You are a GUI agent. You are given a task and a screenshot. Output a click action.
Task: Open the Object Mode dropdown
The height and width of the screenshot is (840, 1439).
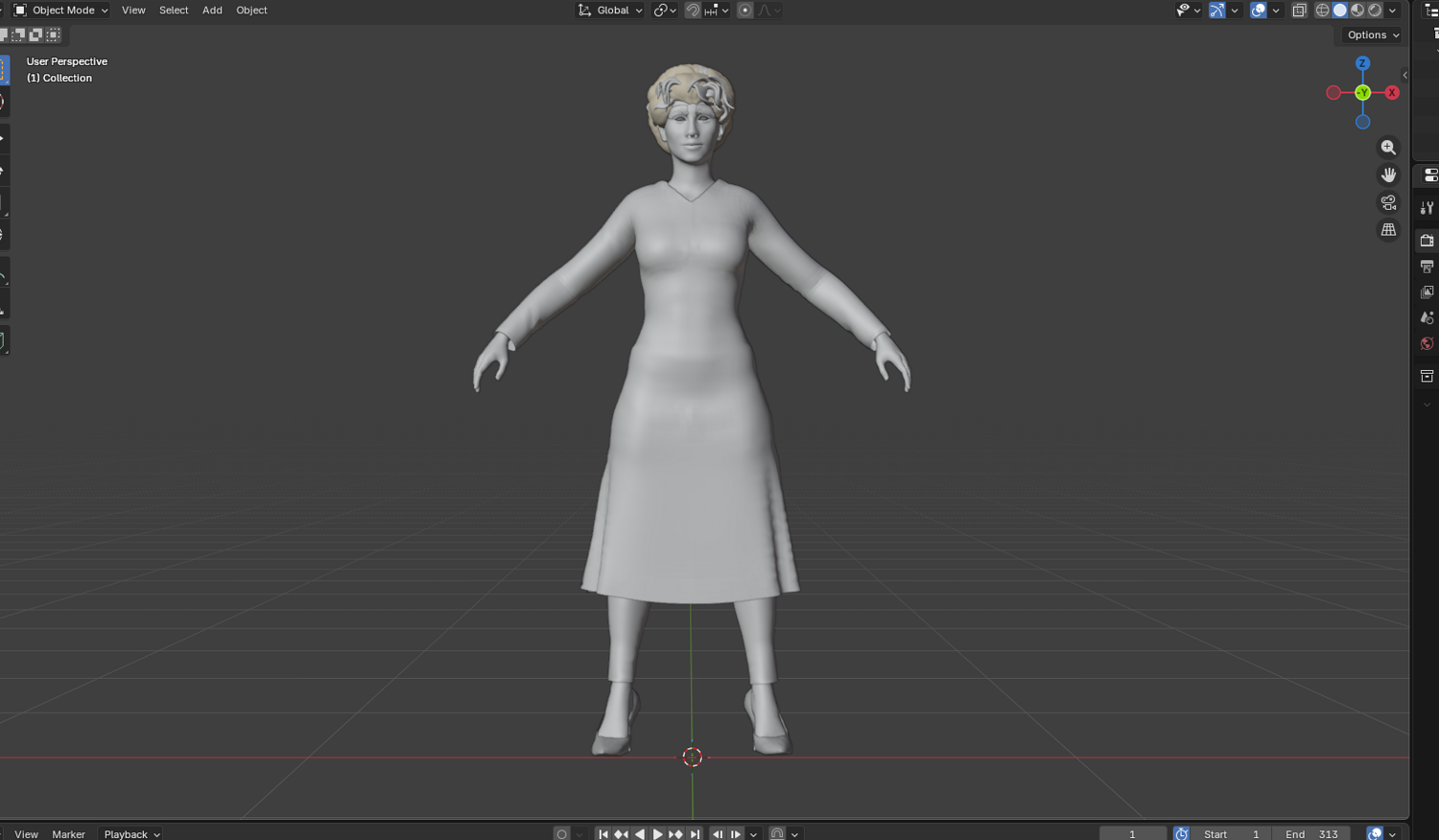[x=60, y=11]
